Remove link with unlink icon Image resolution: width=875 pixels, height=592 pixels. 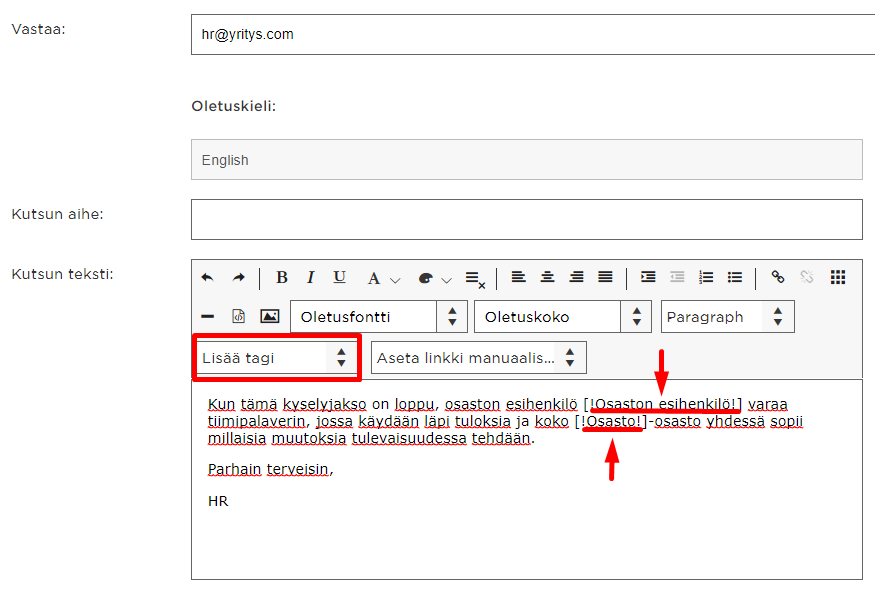pos(806,277)
